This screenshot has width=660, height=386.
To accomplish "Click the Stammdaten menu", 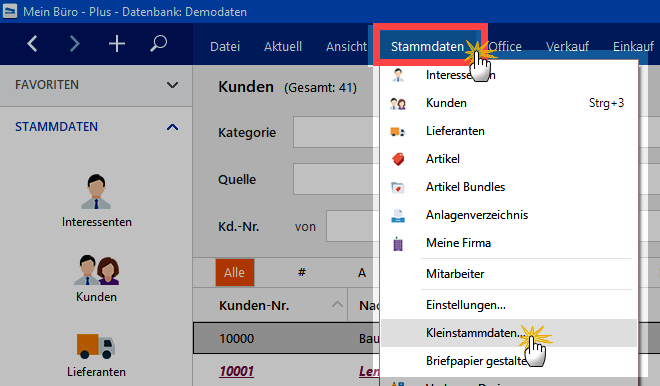I will click(427, 46).
